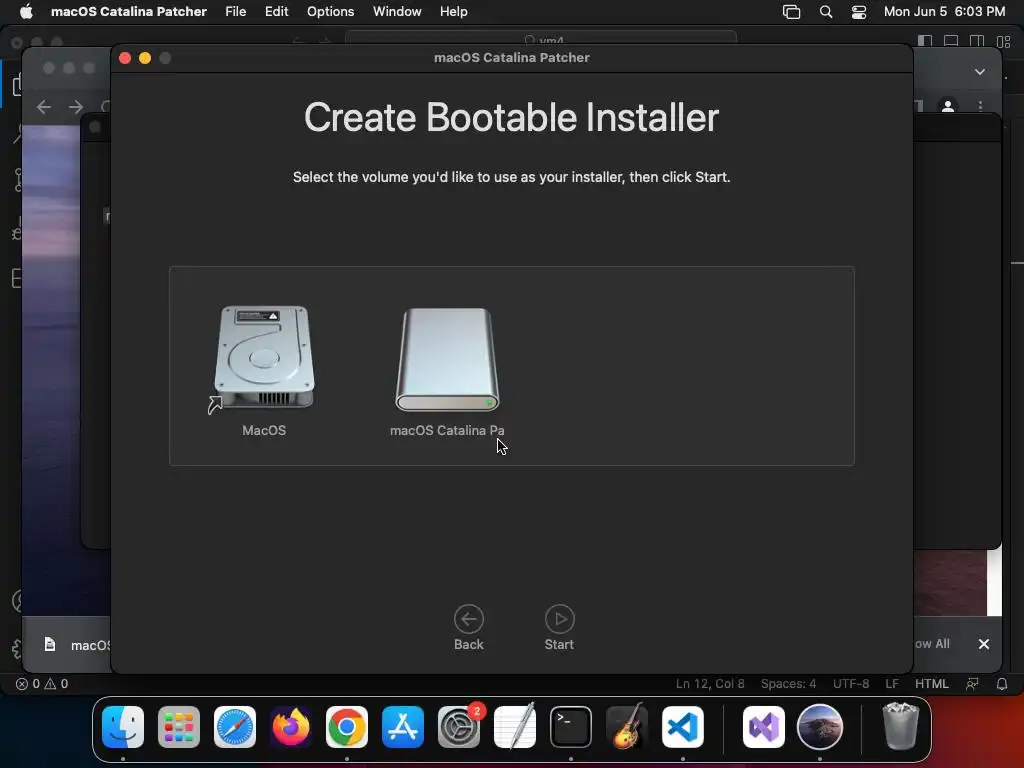Open Control Center in menu bar
Viewport: 1024px width, 768px height.
(x=859, y=12)
